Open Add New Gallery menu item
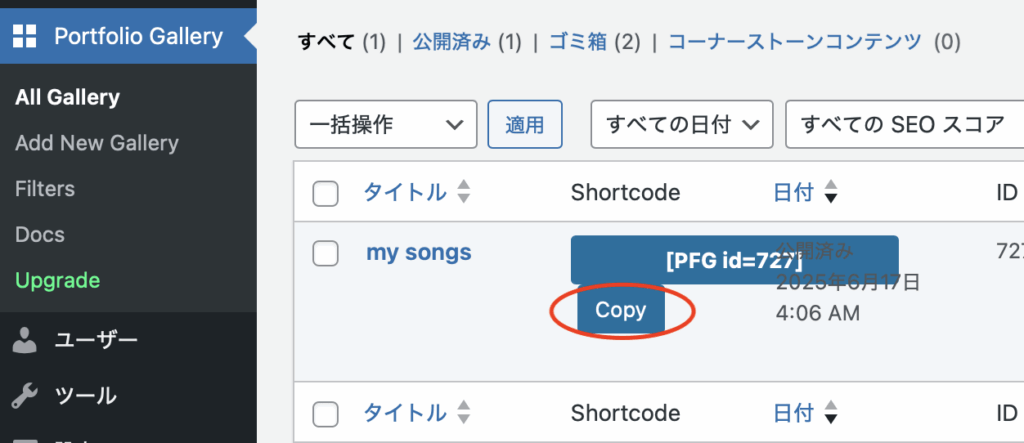The width and height of the screenshot is (1024, 443). 97,143
